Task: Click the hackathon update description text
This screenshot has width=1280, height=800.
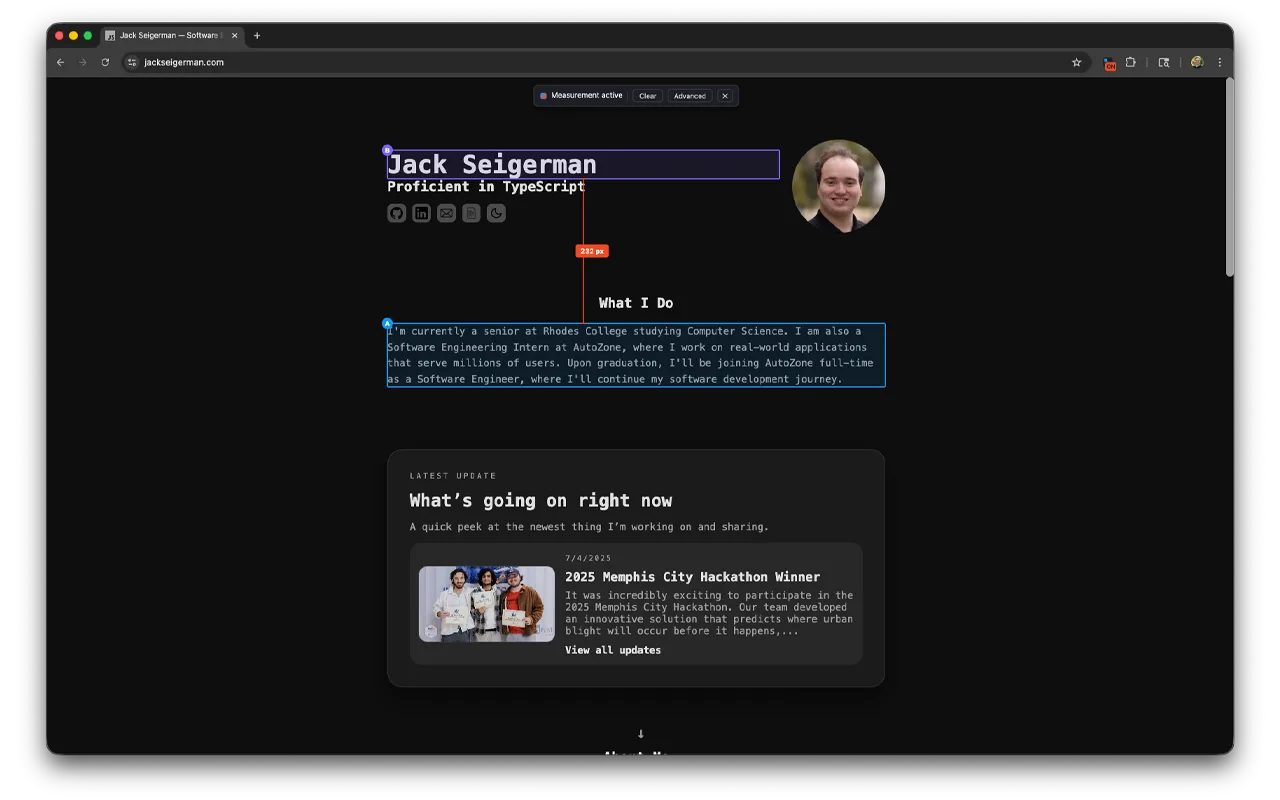Action: click(x=709, y=613)
